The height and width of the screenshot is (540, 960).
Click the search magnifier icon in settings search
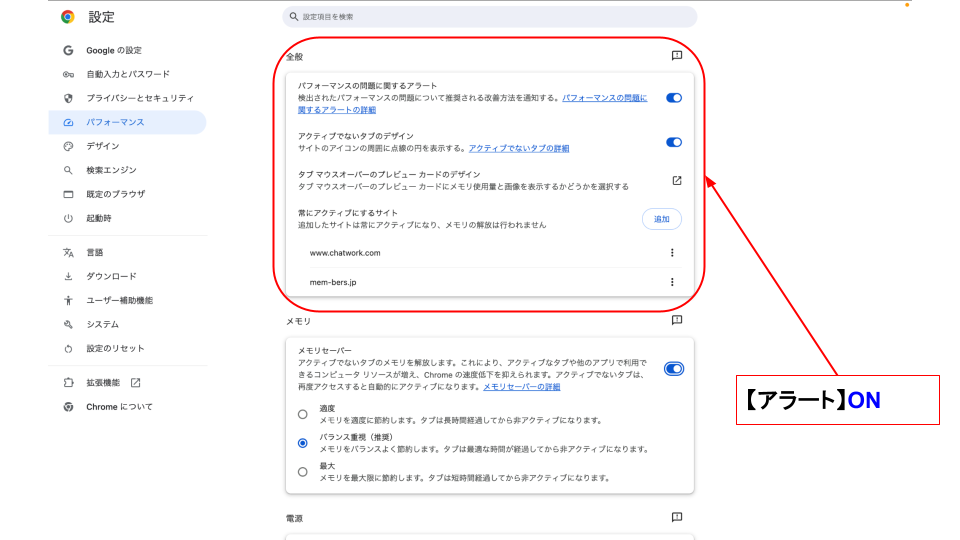(294, 17)
